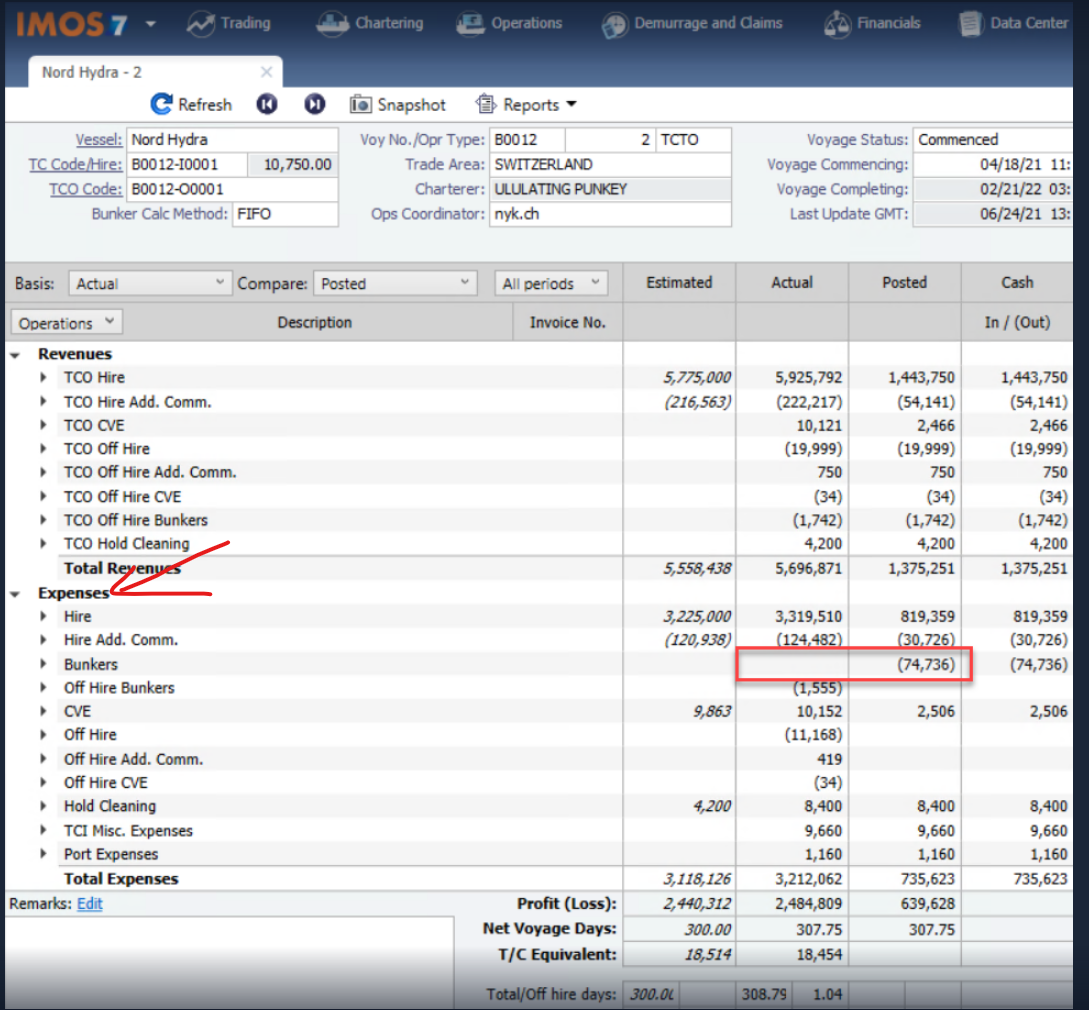Screen dimensions: 1089x1010
Task: Collapse the Revenues section
Action: click(16, 354)
